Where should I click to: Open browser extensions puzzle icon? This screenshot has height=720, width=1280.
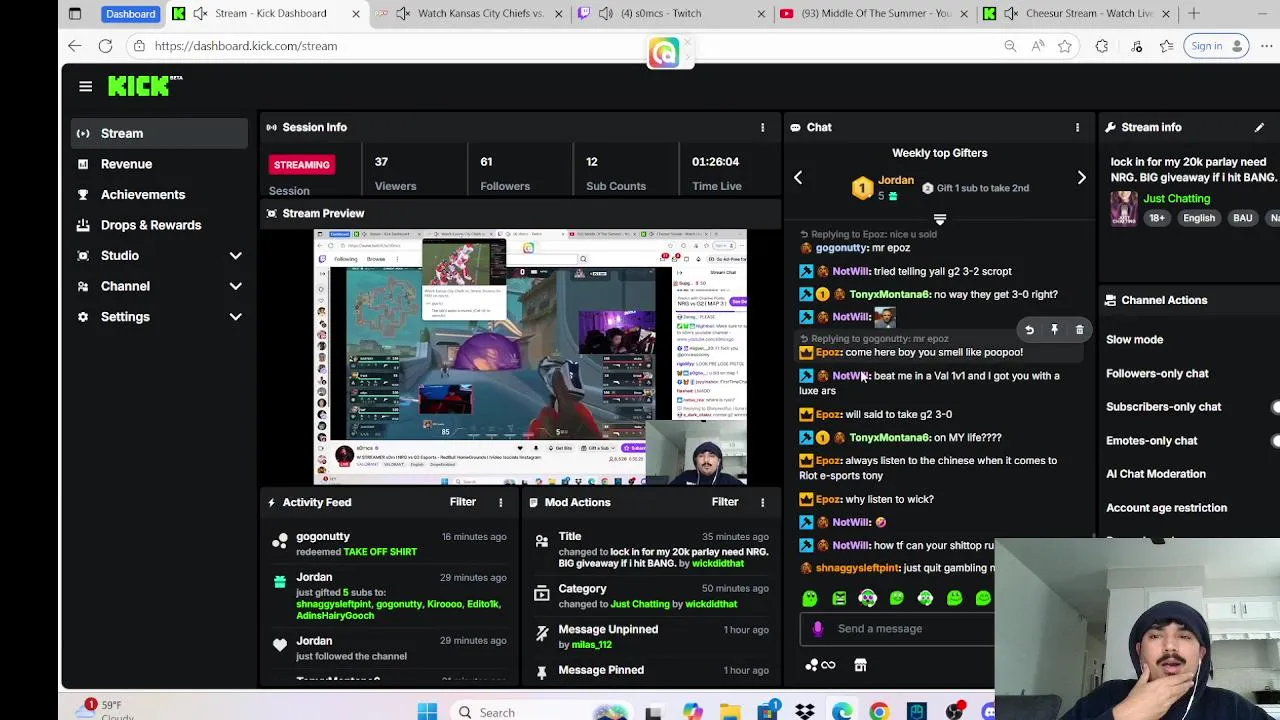coord(1101,46)
